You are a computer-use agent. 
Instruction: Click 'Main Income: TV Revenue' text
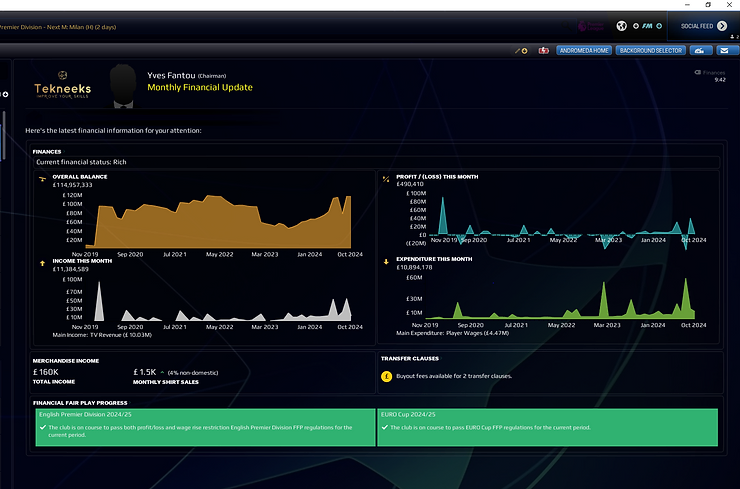[102, 335]
